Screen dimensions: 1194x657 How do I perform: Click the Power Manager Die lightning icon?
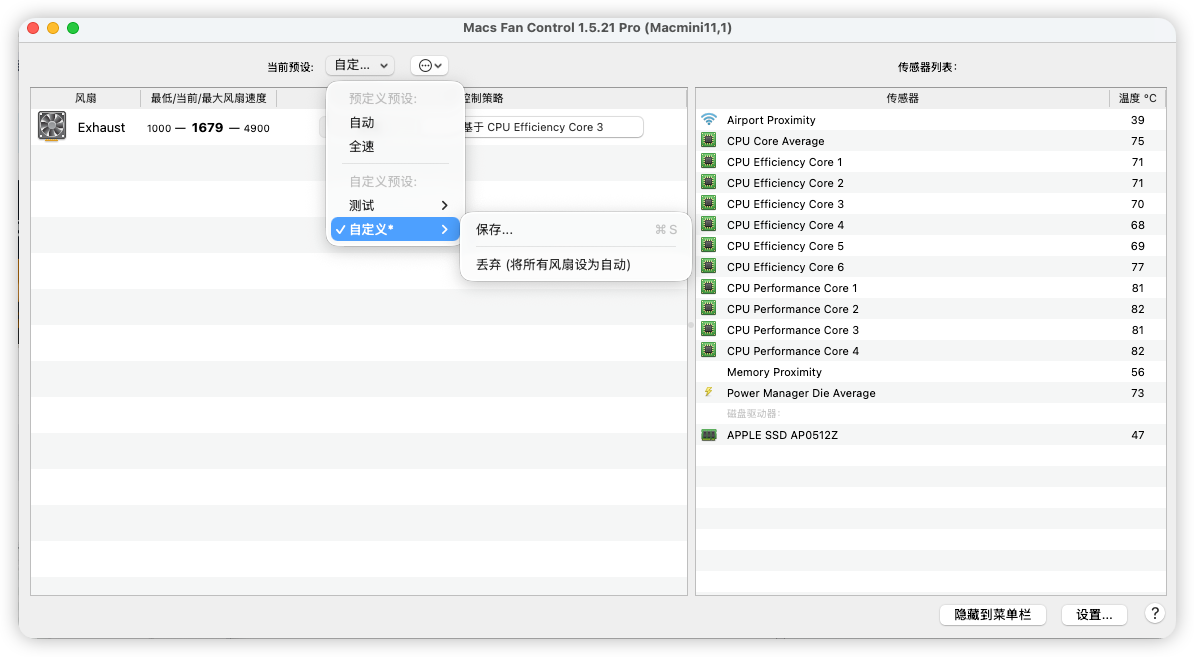tap(709, 393)
